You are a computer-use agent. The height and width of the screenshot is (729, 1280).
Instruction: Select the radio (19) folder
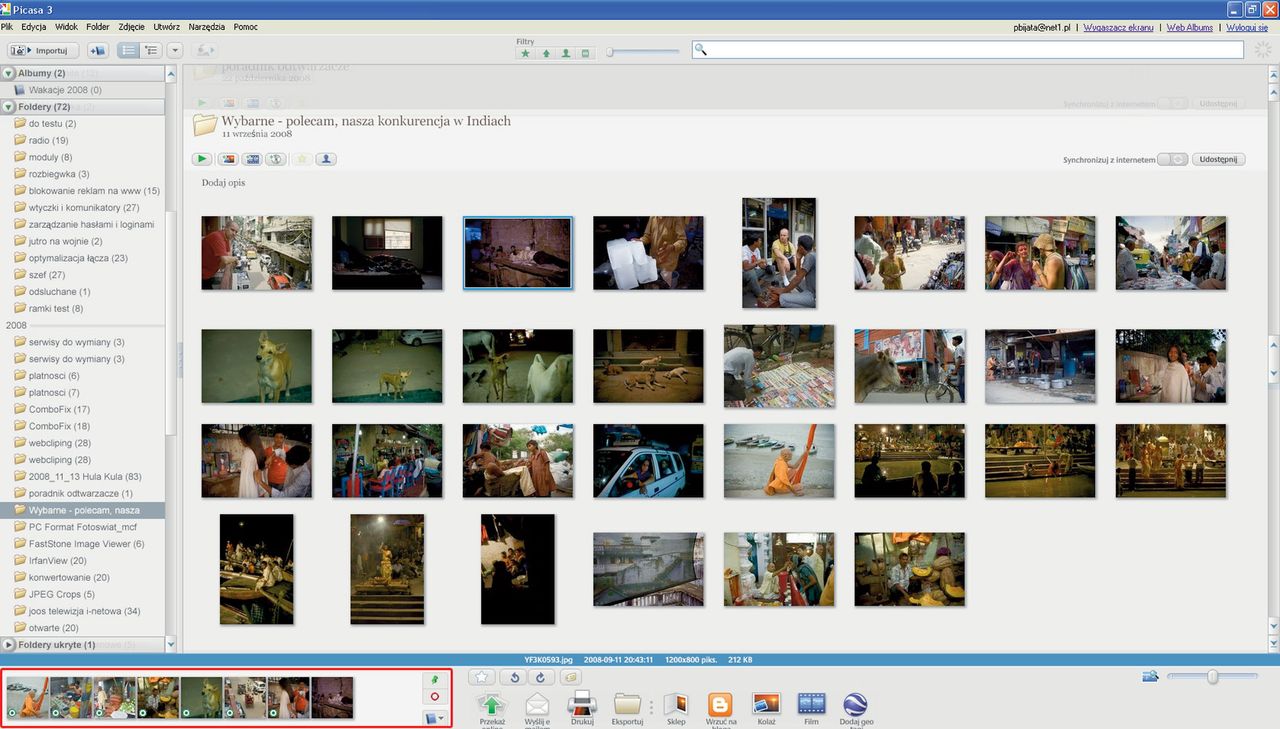[x=48, y=141]
